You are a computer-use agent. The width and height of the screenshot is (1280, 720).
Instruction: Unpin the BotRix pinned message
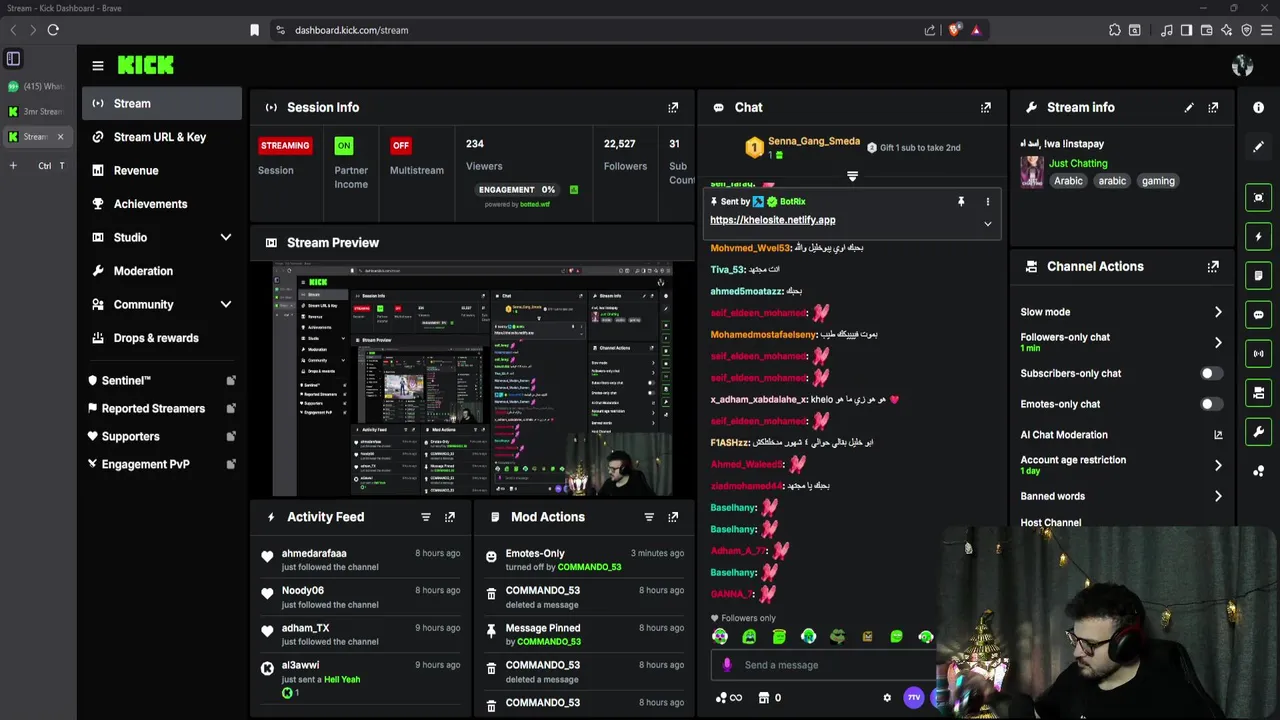pyautogui.click(x=961, y=202)
